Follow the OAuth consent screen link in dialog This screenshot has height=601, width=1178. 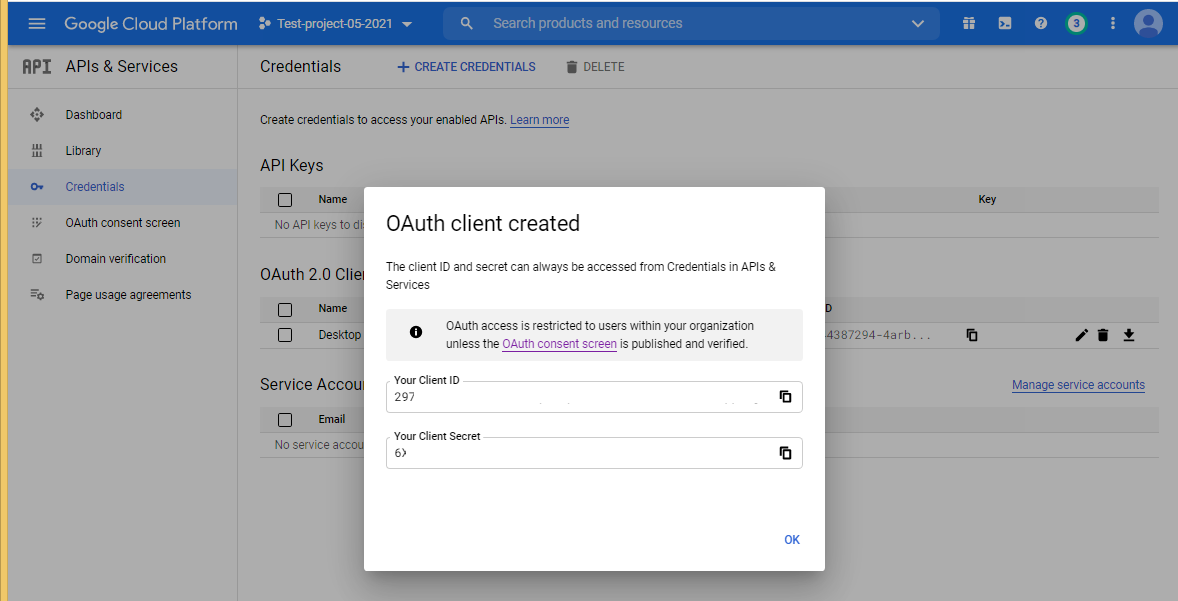(559, 344)
